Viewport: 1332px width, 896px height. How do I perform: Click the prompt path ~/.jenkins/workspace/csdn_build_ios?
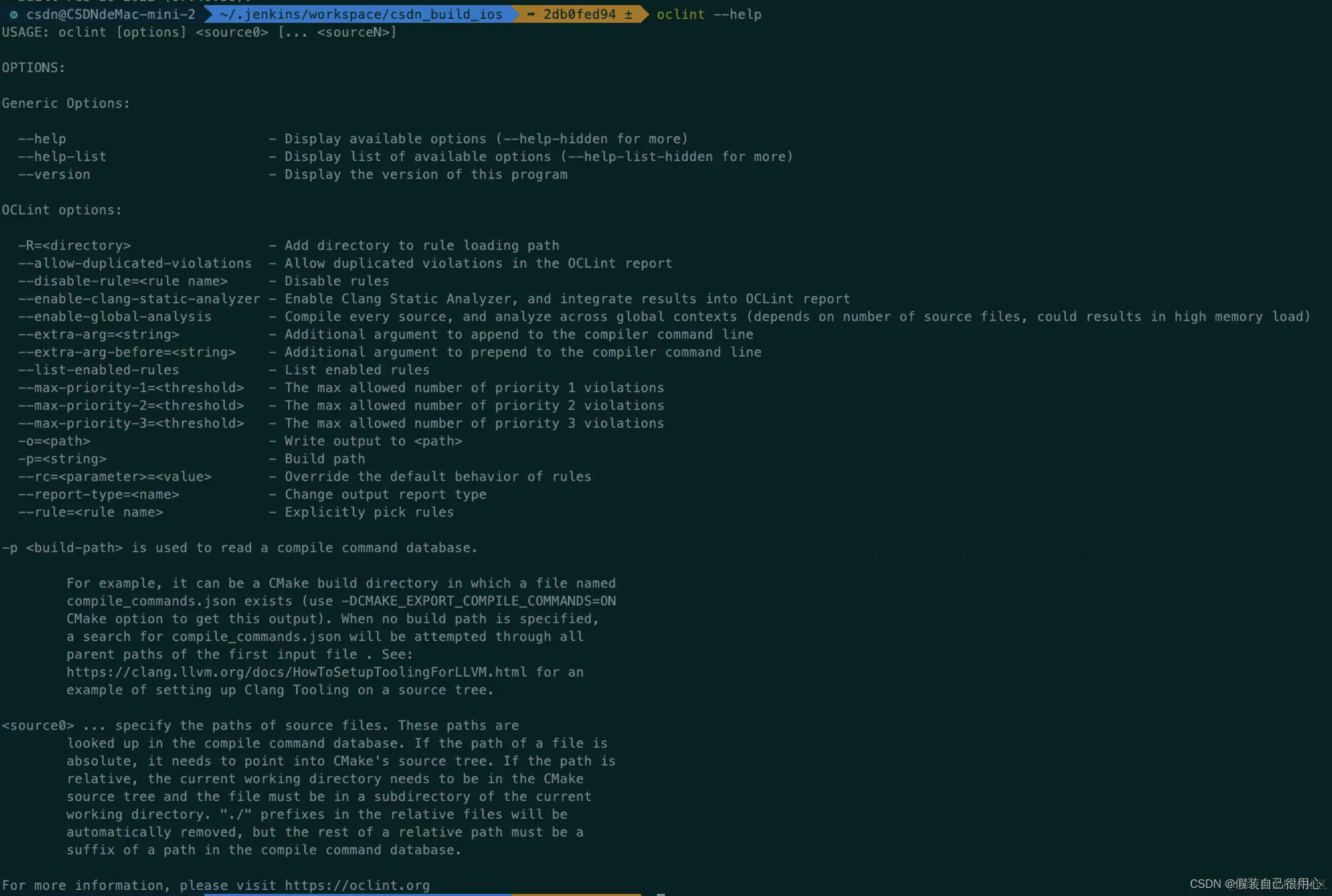pyautogui.click(x=361, y=14)
